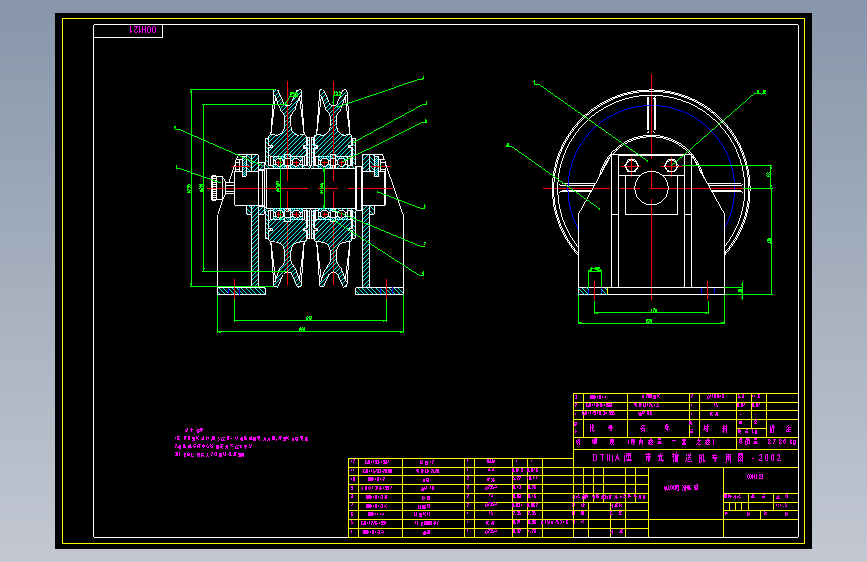The height and width of the screenshot is (562, 867).
Task: Select the left hatched base plate in the section view
Action: coord(242,291)
